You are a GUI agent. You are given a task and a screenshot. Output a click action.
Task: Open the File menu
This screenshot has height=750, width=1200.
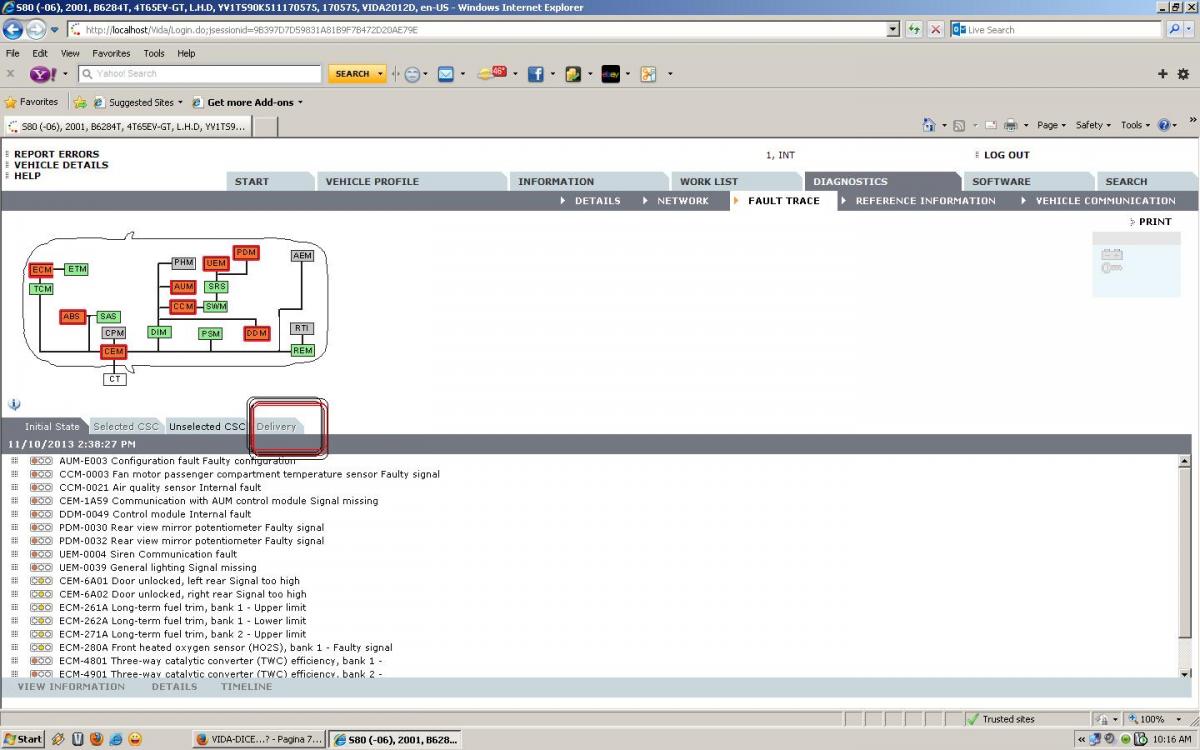[x=13, y=53]
